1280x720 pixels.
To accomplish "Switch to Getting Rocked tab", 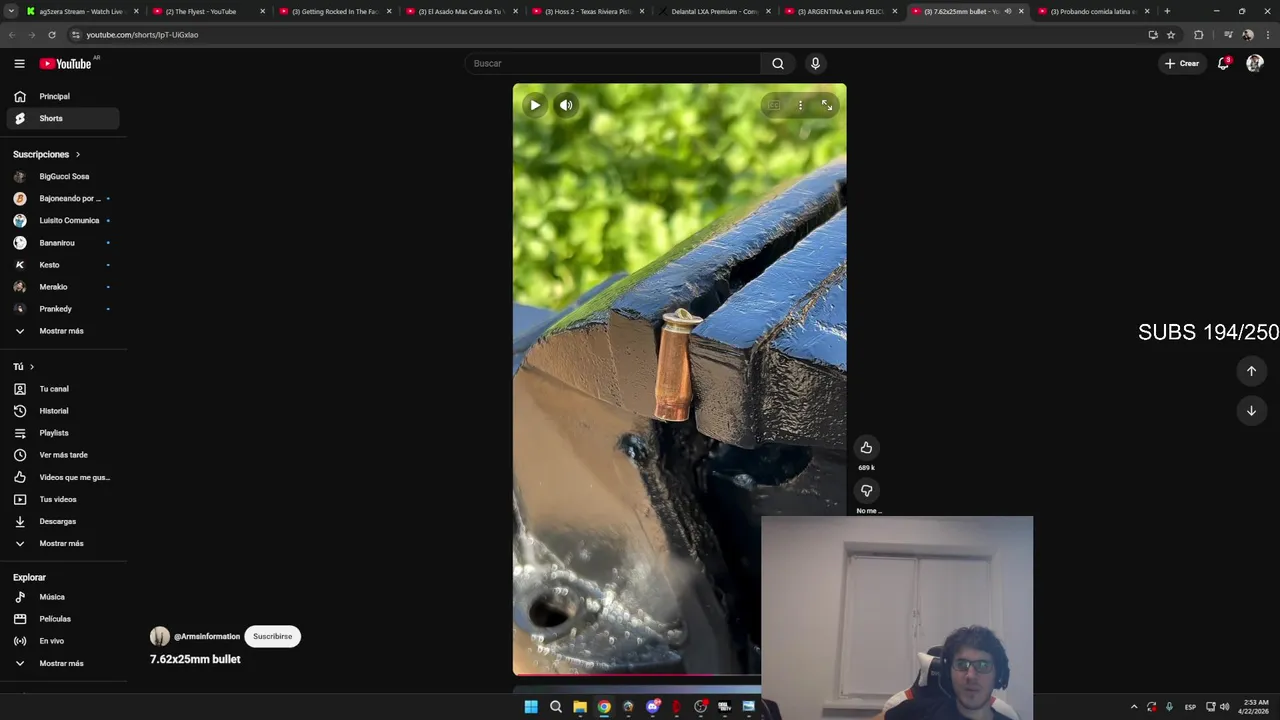I will 334,11.
